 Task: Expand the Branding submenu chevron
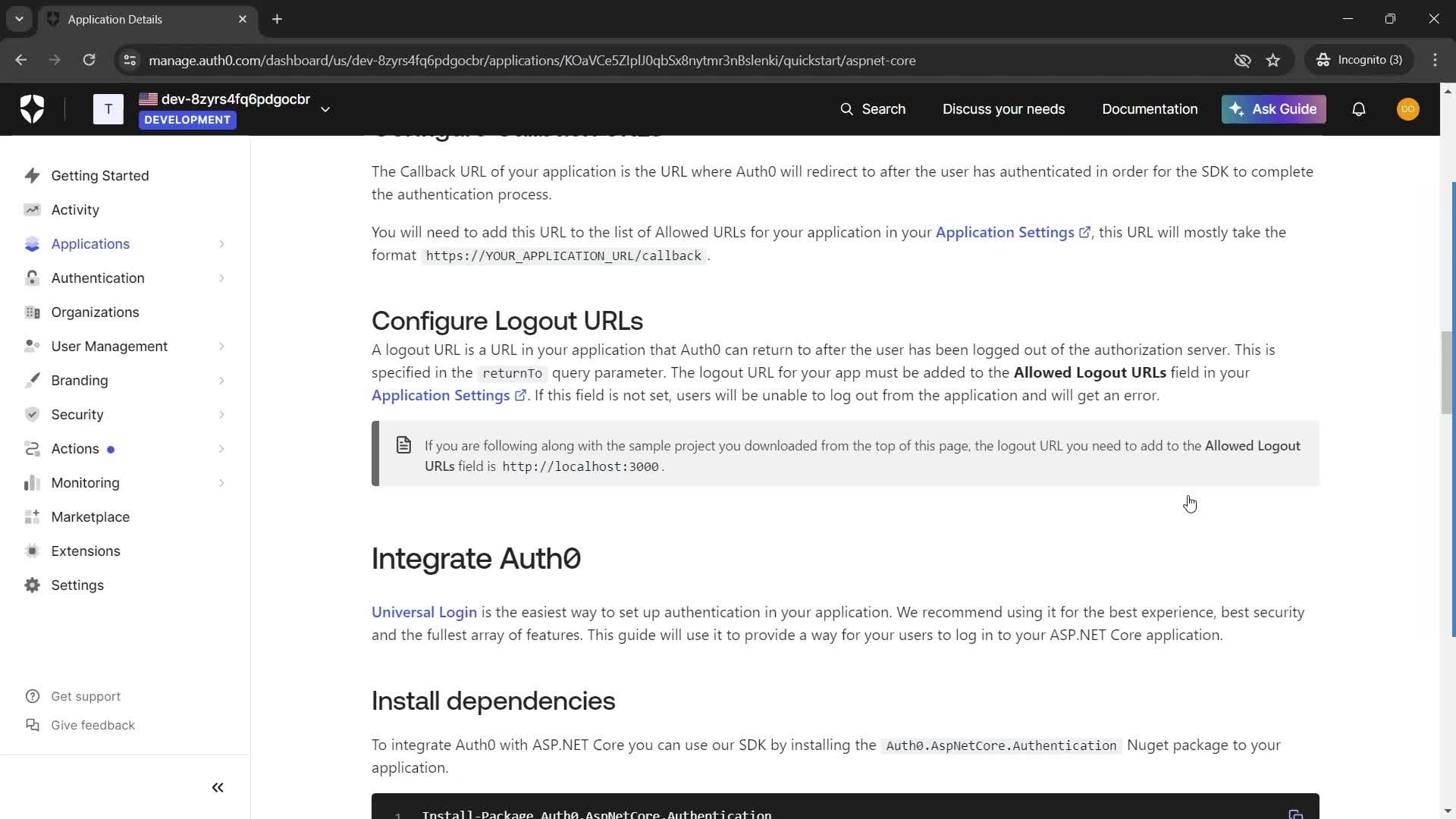(221, 381)
